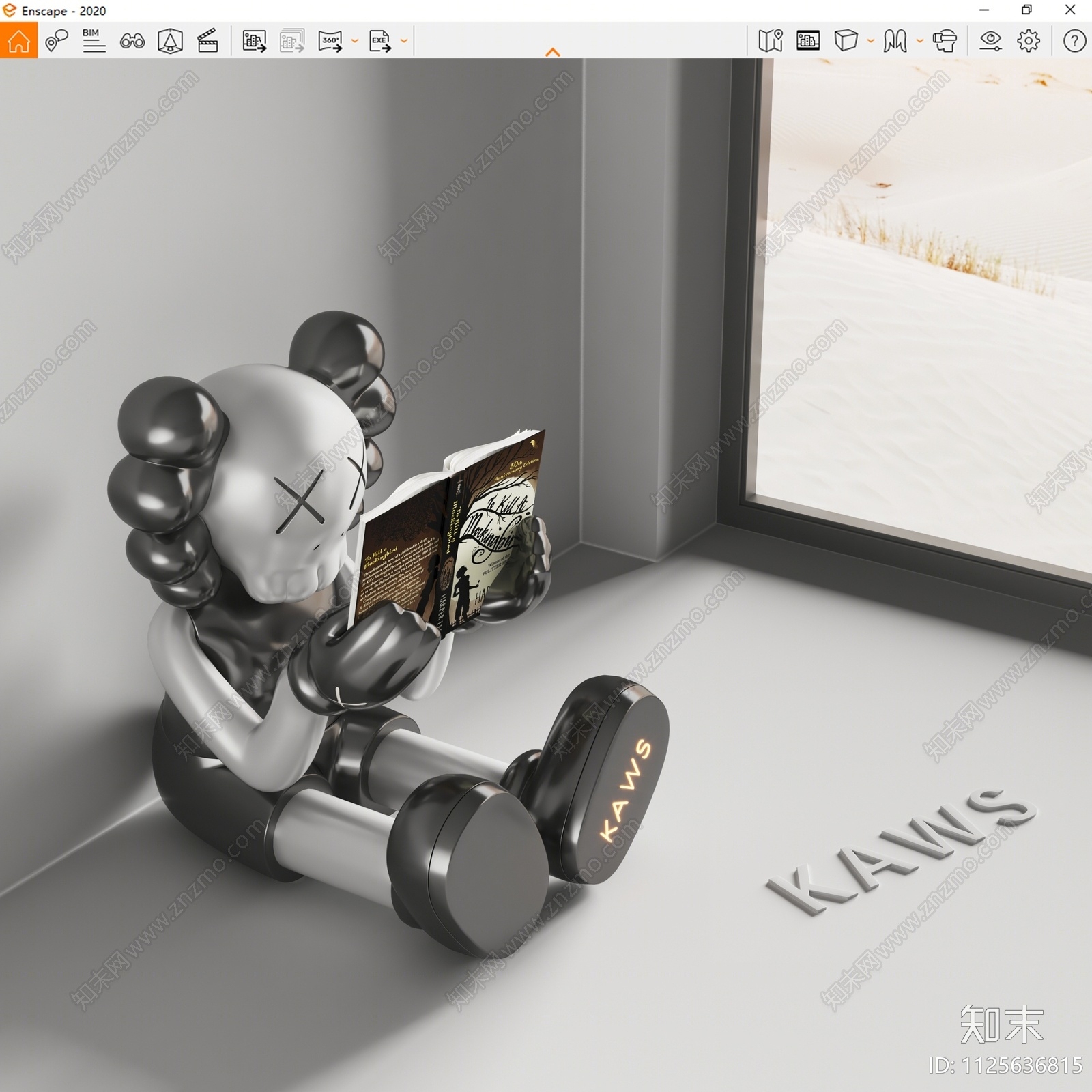
Task: Expand the 360° Panorama dropdown arrow
Action: (x=354, y=41)
